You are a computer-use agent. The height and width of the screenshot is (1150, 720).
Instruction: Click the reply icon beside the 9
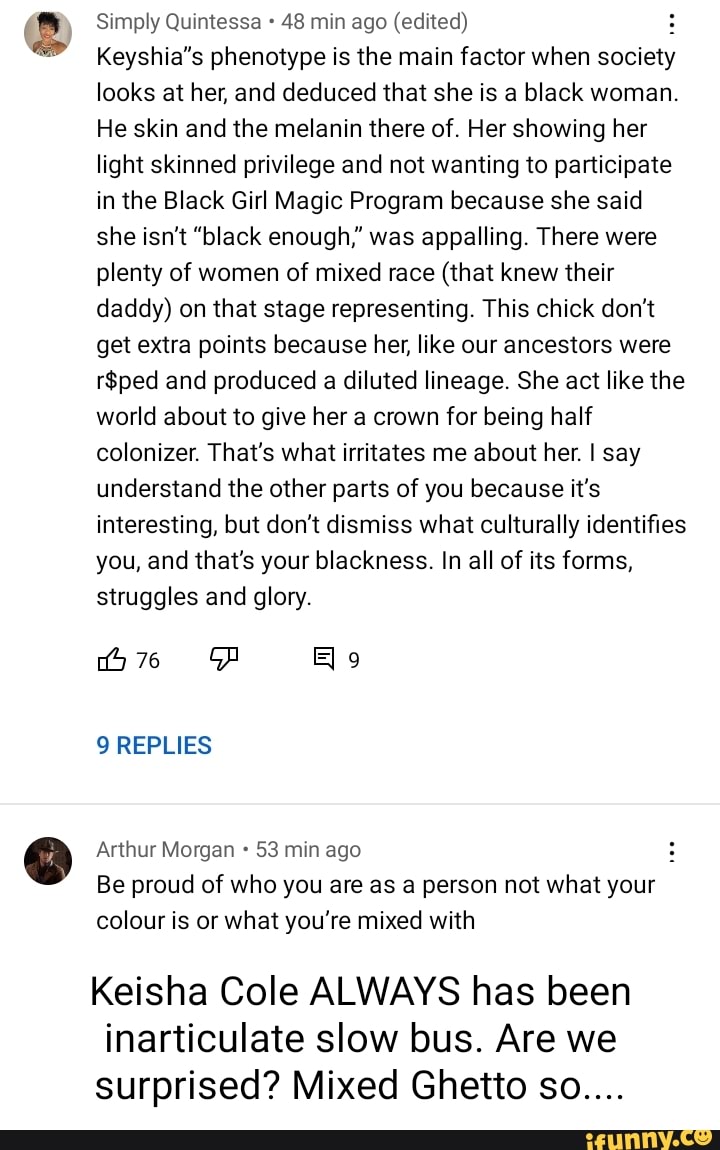tap(325, 659)
